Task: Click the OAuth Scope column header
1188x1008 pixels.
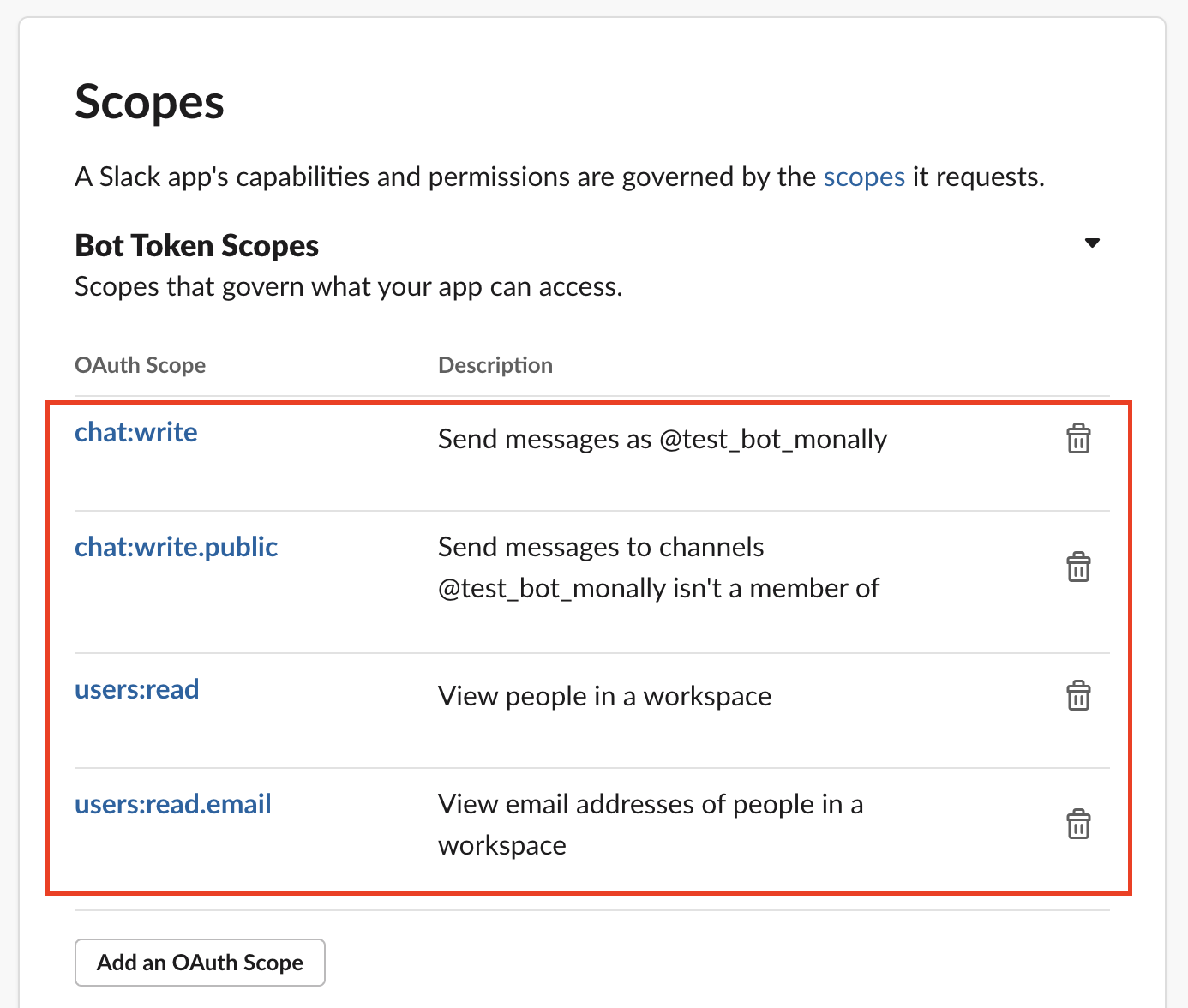Action: [141, 365]
